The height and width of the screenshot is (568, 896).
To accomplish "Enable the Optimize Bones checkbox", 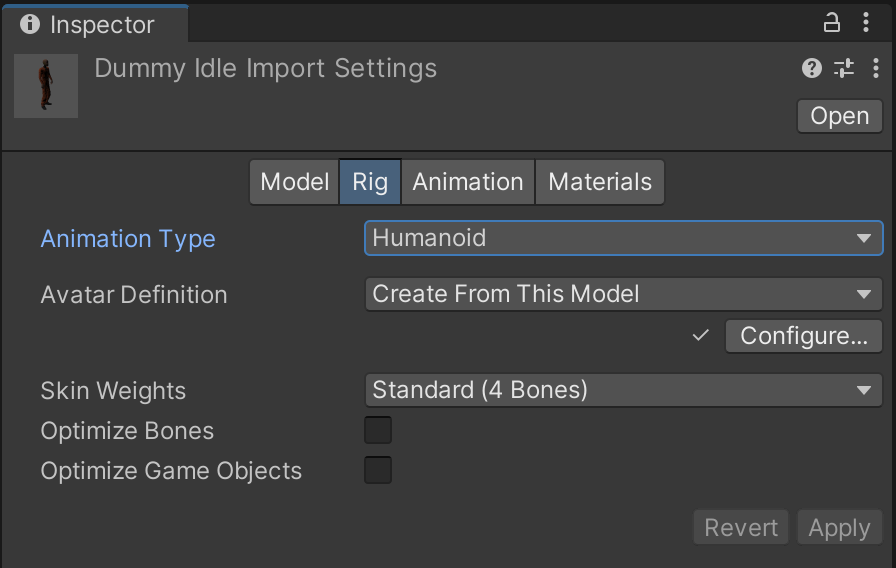I will (378, 431).
